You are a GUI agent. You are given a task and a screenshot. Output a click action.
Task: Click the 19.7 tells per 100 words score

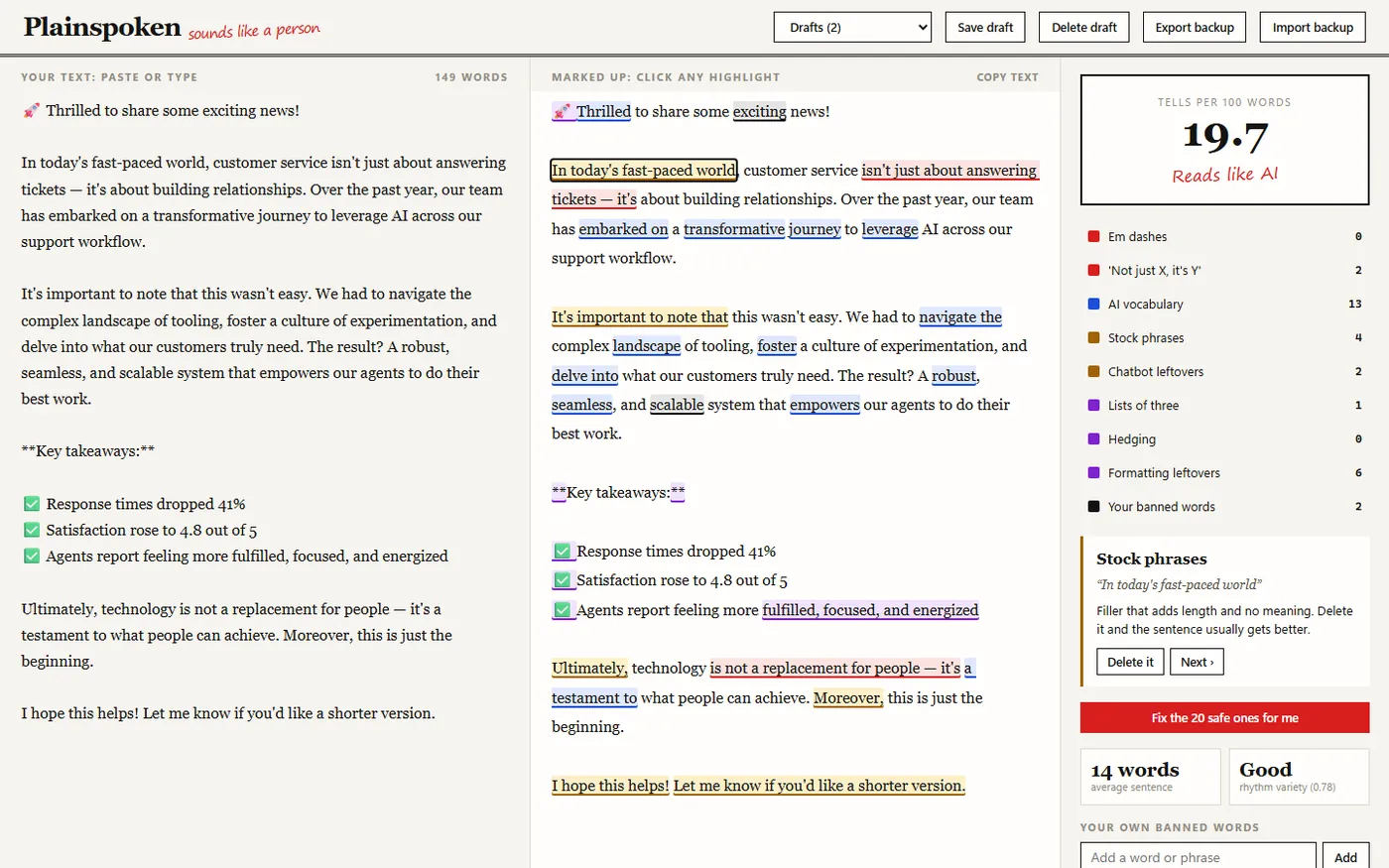[1224, 136]
